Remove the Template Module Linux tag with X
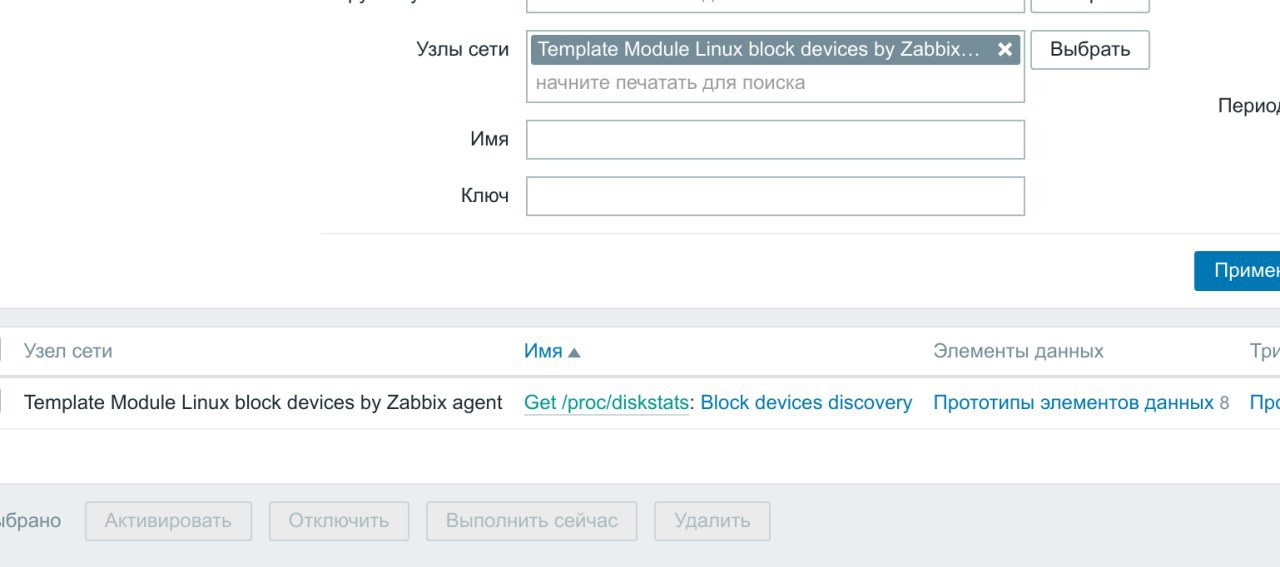The width and height of the screenshot is (1280, 567). click(1005, 50)
